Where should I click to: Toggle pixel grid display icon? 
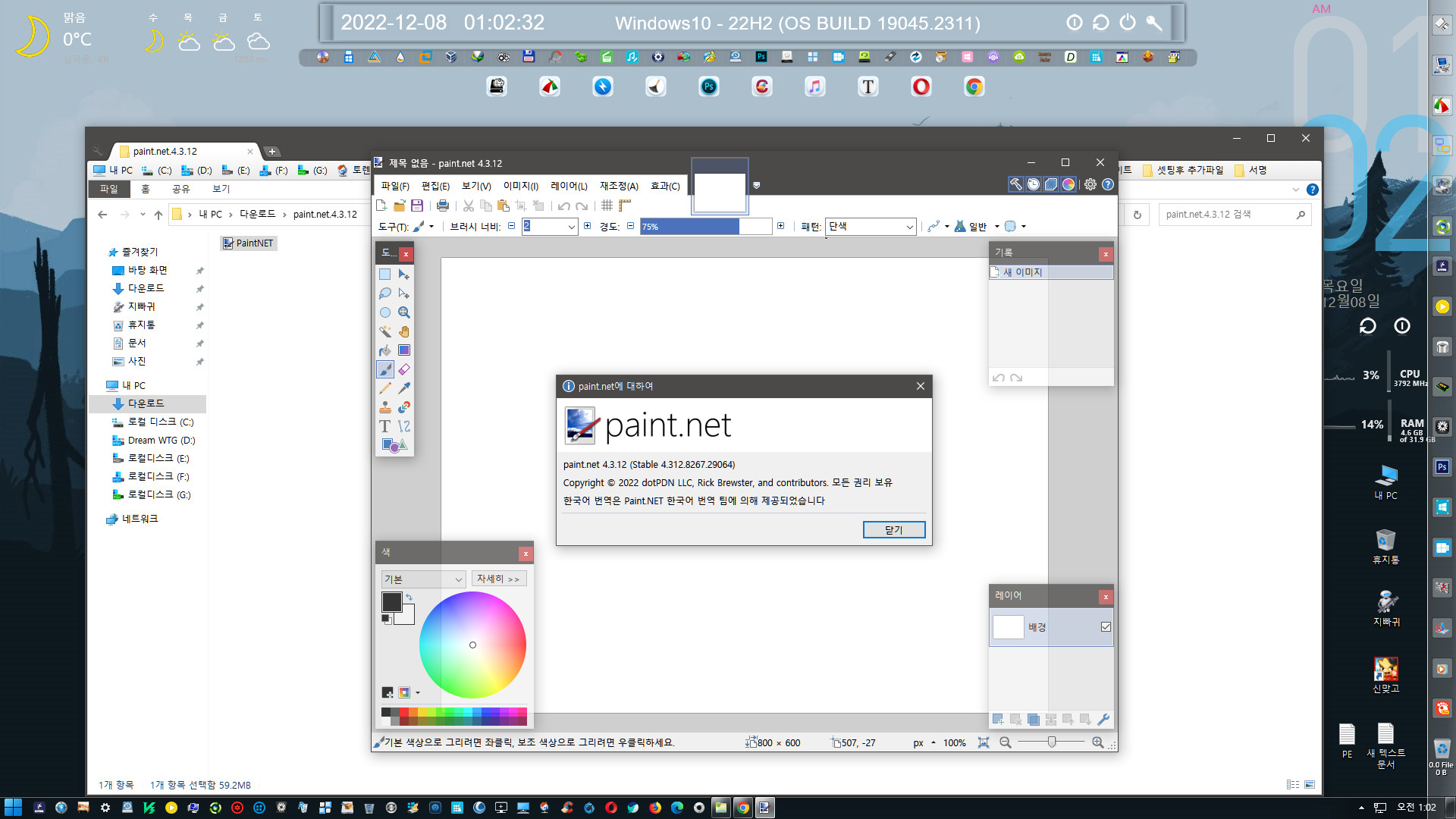[x=607, y=206]
